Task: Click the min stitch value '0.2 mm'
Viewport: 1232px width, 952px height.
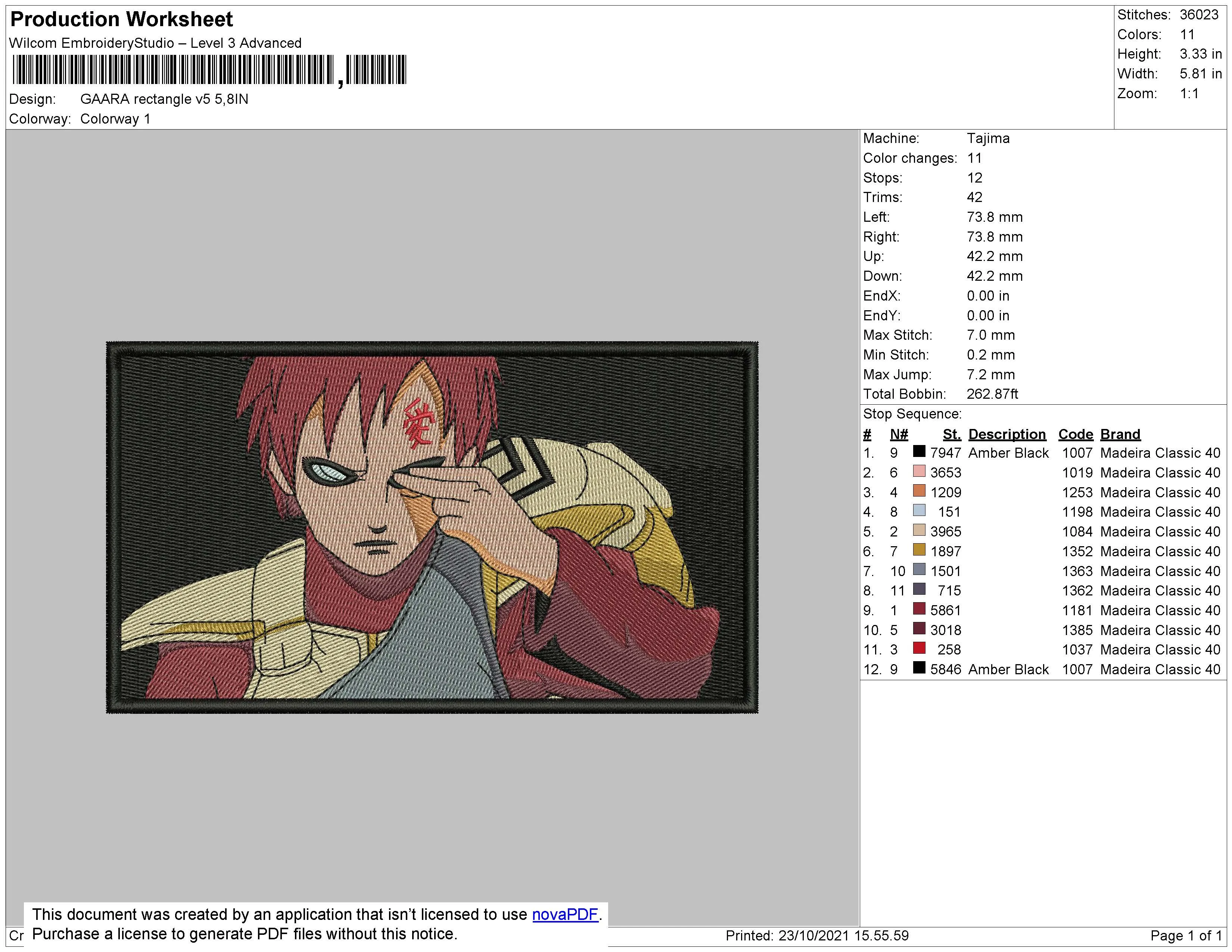Action: [x=990, y=355]
